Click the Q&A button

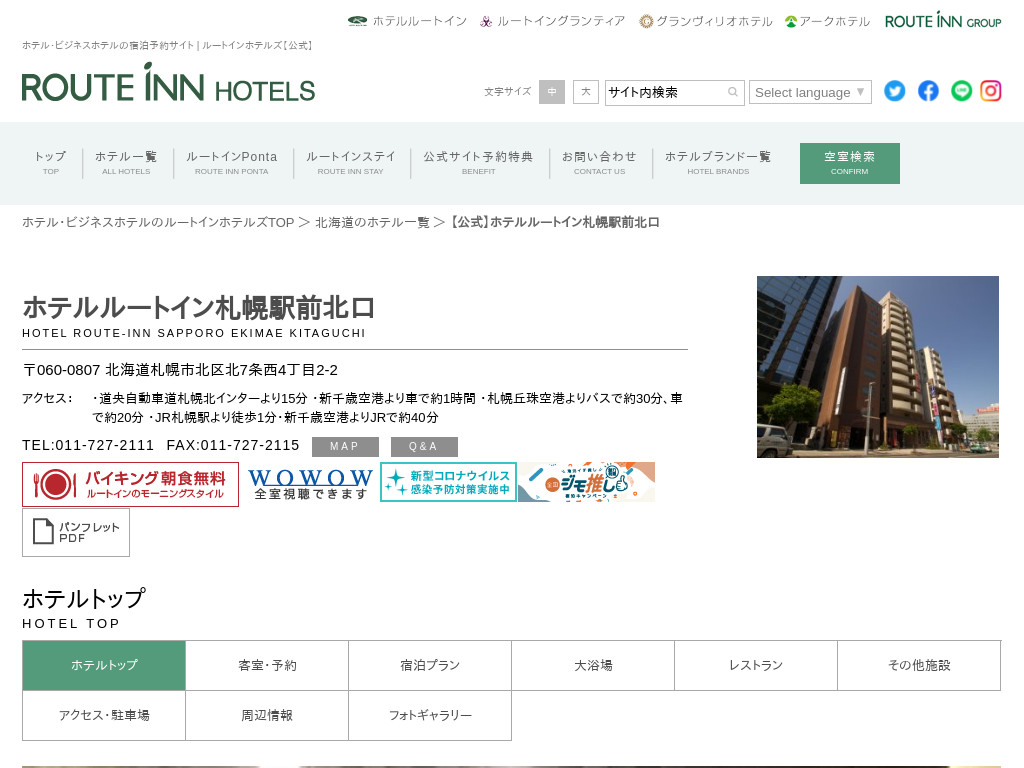[424, 447]
